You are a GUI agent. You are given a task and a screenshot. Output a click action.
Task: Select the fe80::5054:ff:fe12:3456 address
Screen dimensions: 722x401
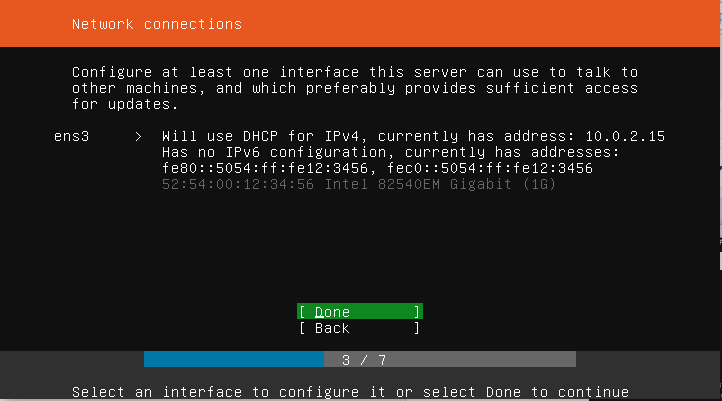261,168
